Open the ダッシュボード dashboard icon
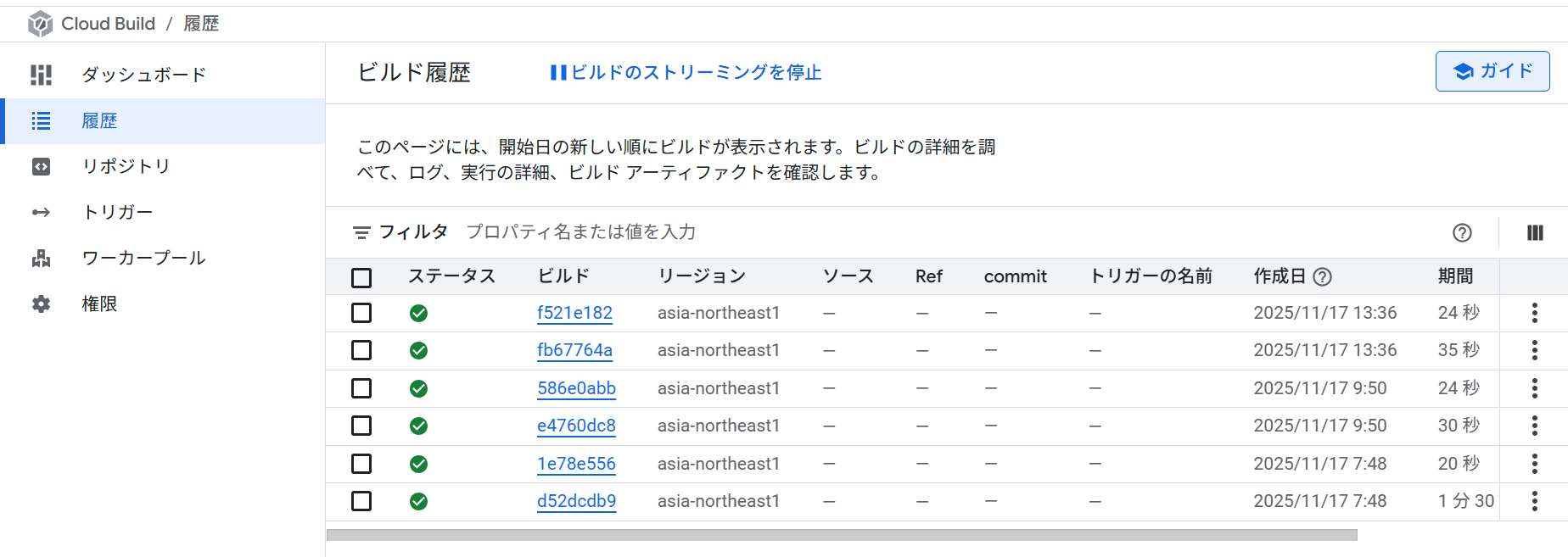 click(x=41, y=75)
